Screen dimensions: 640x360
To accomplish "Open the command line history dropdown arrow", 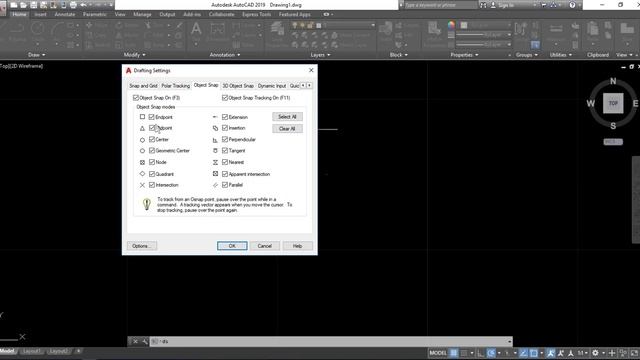I will pos(509,342).
